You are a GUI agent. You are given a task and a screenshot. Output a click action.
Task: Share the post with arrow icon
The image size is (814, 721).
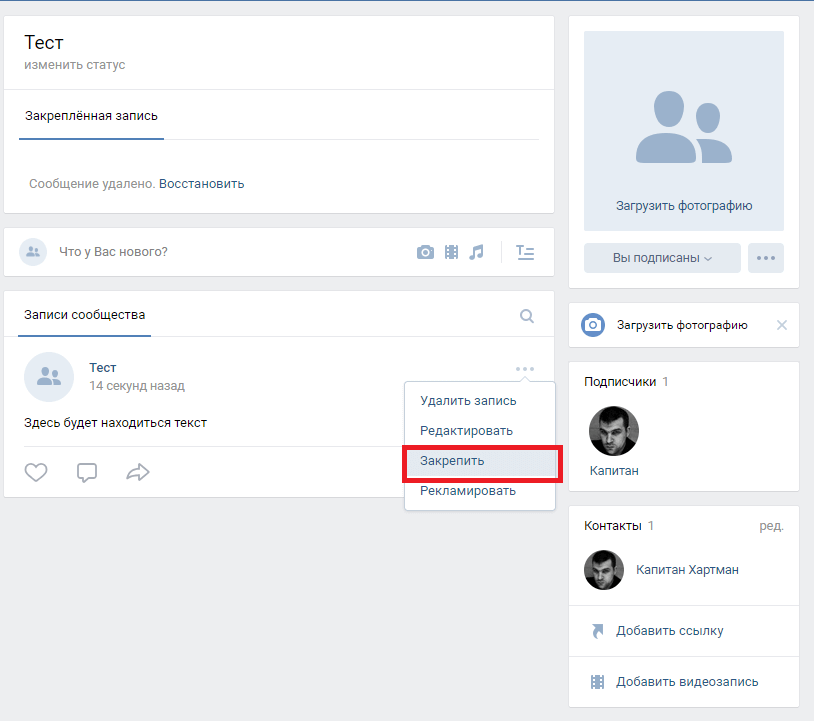tap(137, 472)
